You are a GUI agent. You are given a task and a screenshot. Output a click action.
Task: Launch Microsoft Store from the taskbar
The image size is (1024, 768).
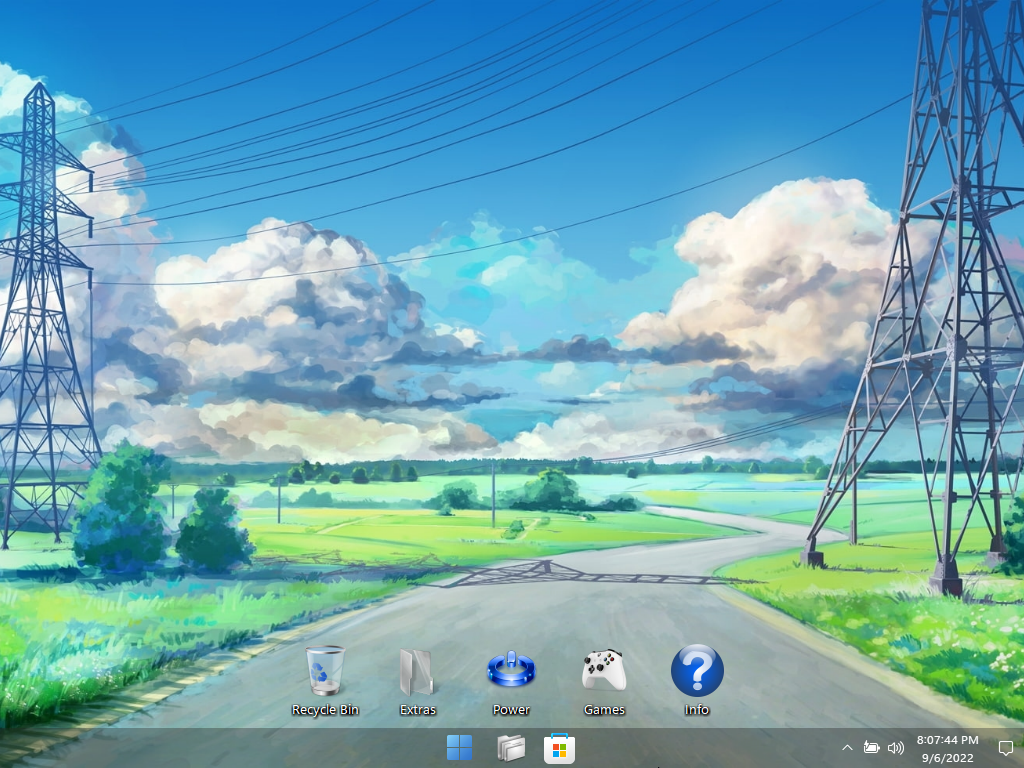point(559,748)
